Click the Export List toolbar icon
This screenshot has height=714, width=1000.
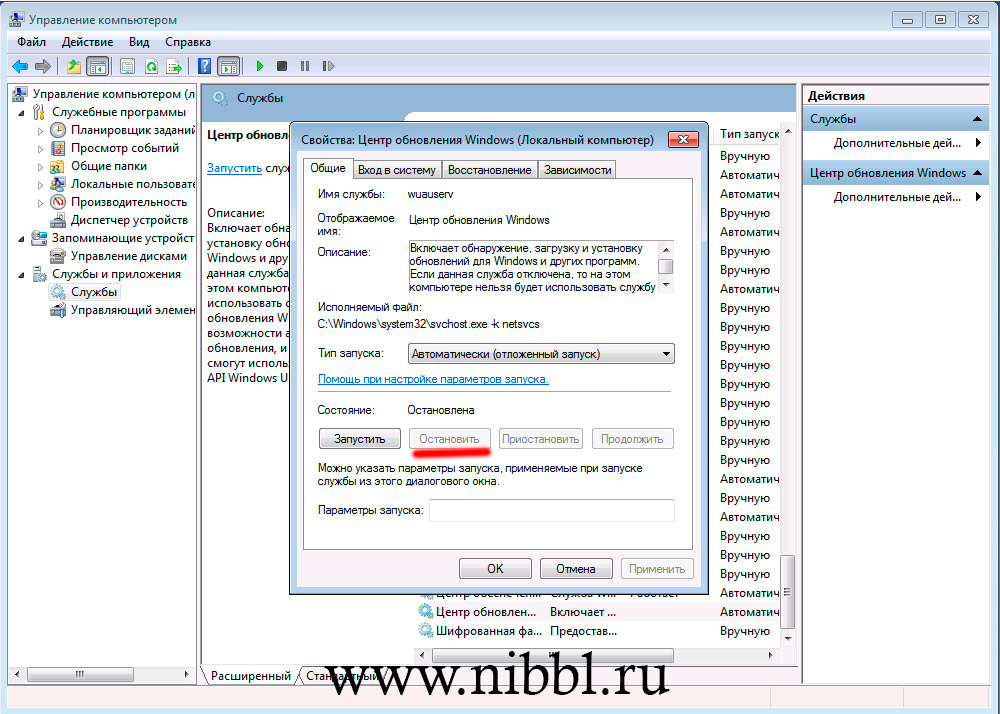point(173,66)
